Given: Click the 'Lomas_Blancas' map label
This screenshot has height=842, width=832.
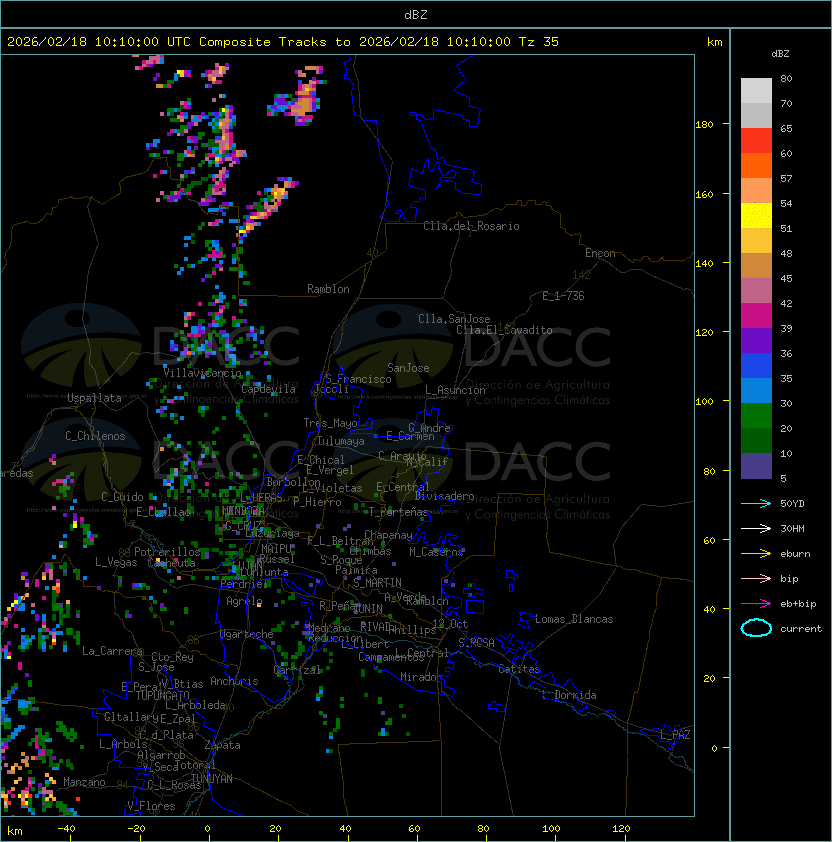Looking at the screenshot, I should [x=574, y=619].
